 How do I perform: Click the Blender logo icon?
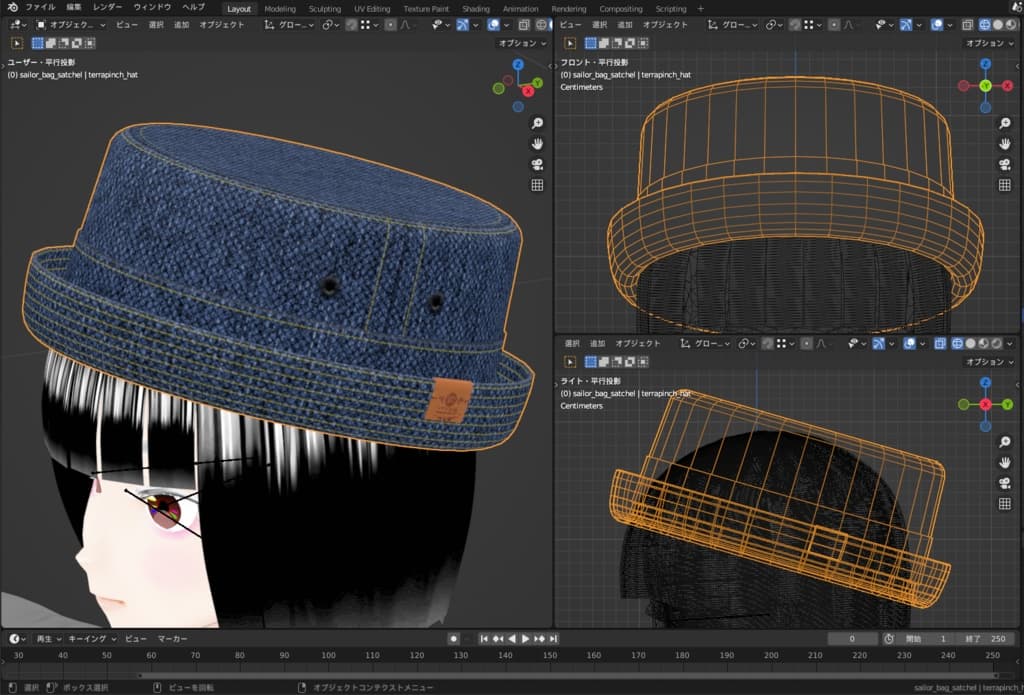11,8
